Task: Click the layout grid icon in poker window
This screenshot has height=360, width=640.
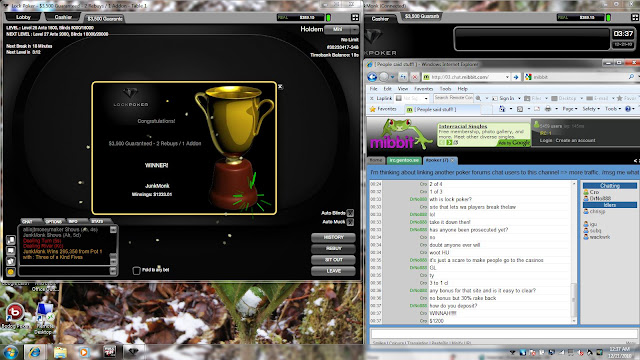Action: 355,17
